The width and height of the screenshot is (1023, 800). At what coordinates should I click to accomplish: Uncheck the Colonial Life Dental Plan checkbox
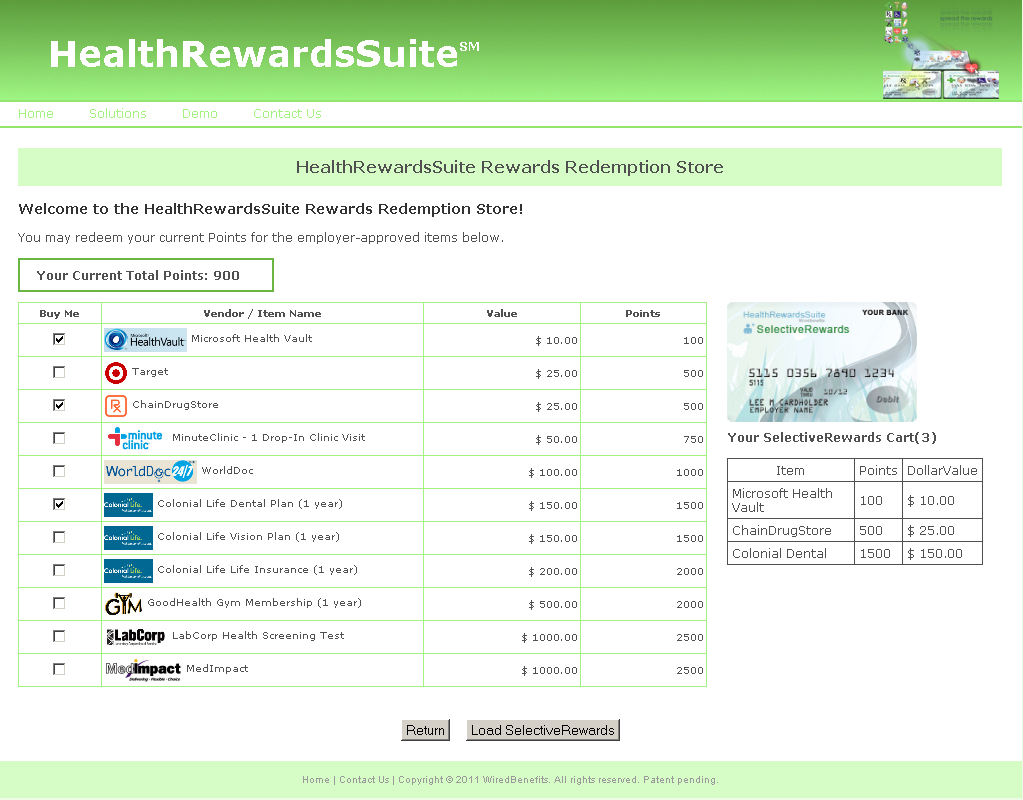click(59, 504)
